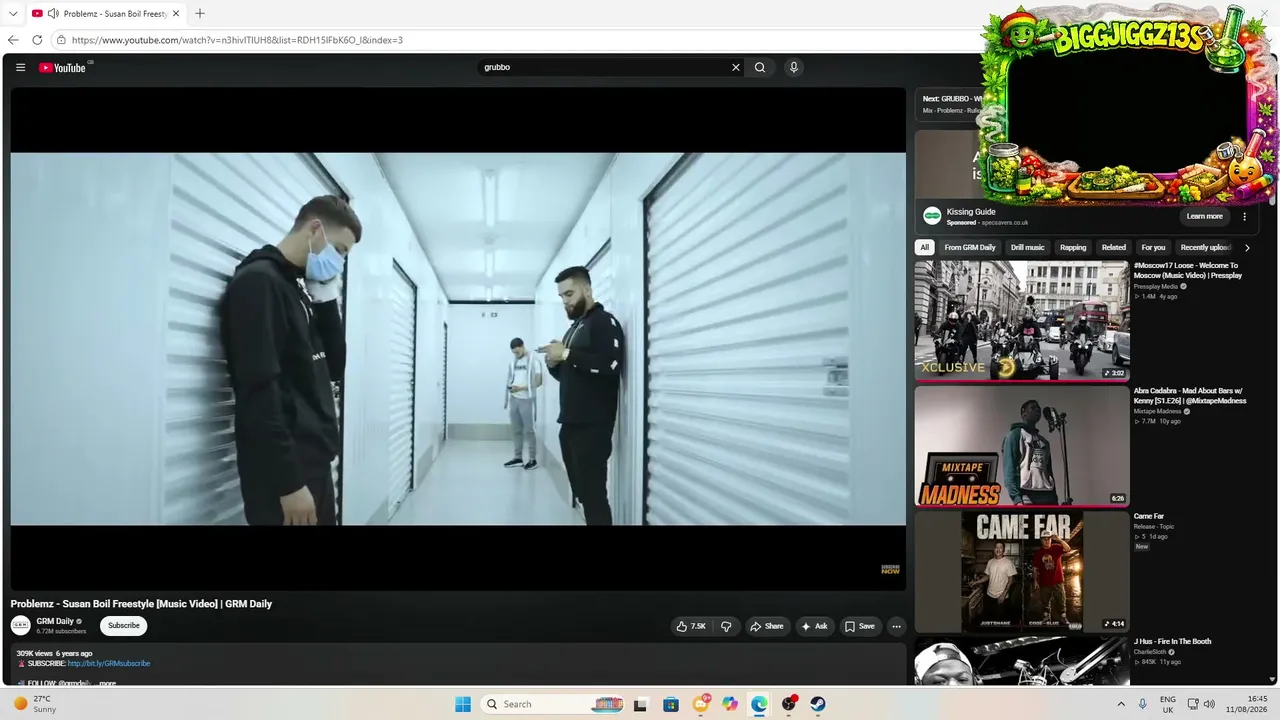Open 'Abra Cadabra - Mad About Bars' title
This screenshot has height=720, width=1280.
pyautogui.click(x=1190, y=396)
